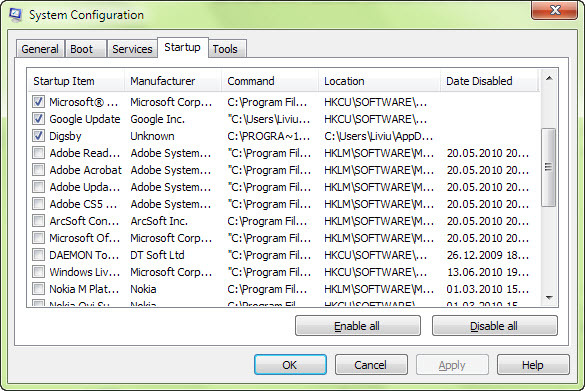
Task: Select the Google Inc. manufacturer cell
Action: [x=157, y=119]
